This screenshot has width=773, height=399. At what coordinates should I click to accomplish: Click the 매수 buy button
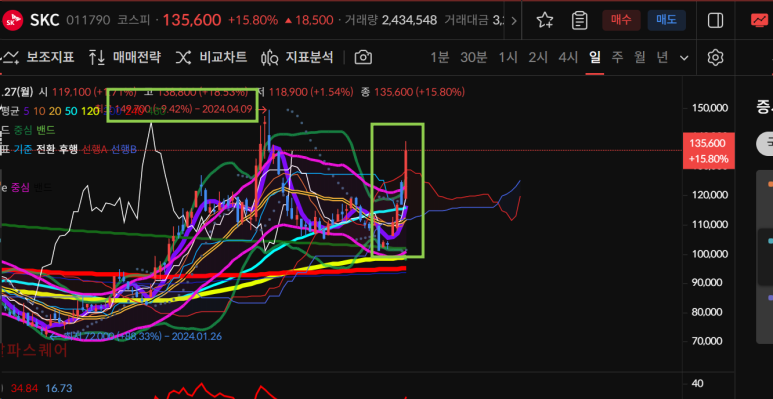621,20
